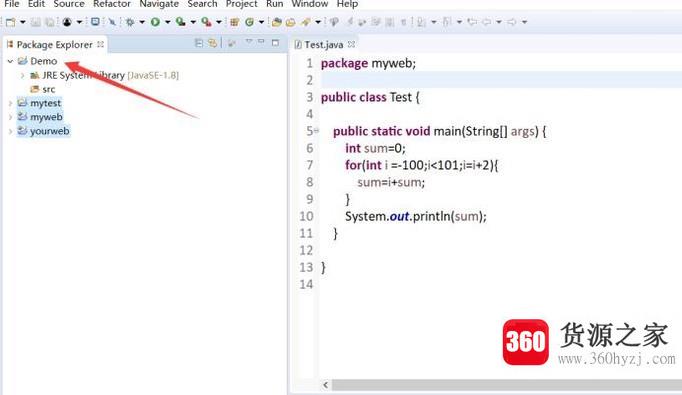Collapse the Demo project node
This screenshot has width=682, height=395.
10,61
